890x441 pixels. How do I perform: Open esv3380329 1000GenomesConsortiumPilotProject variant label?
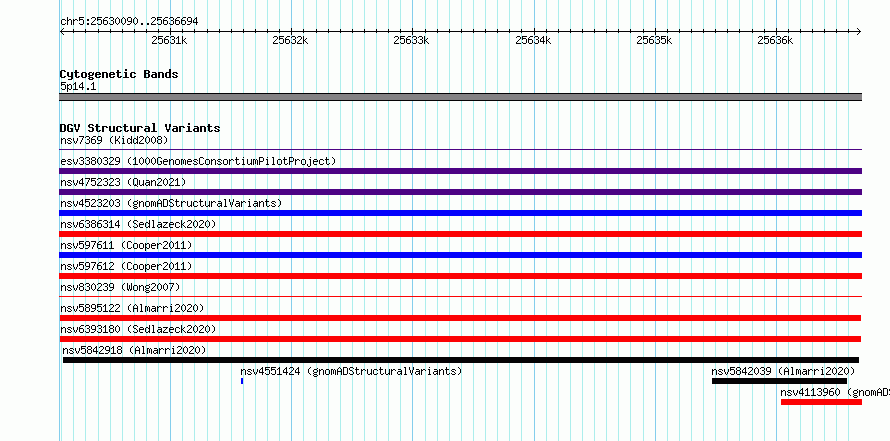click(198, 161)
